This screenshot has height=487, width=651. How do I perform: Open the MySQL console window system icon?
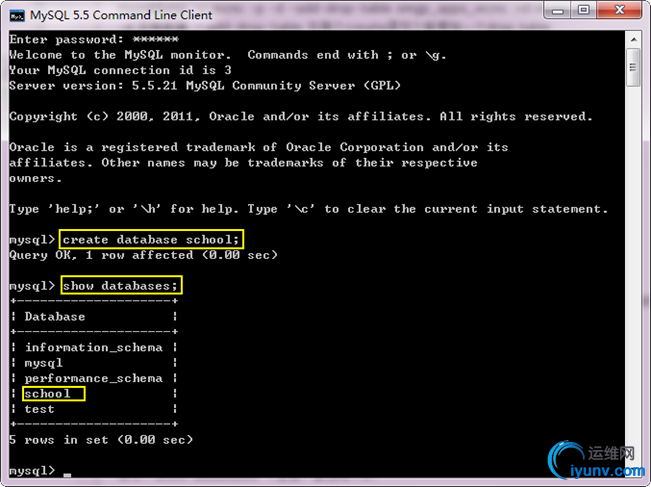pos(17,16)
